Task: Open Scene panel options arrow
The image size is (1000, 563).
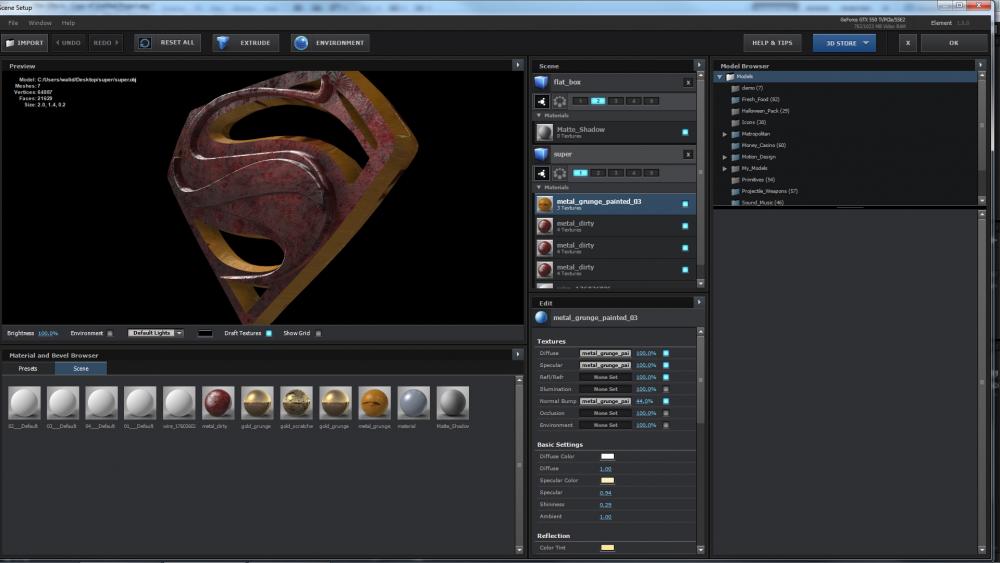Action: point(699,65)
